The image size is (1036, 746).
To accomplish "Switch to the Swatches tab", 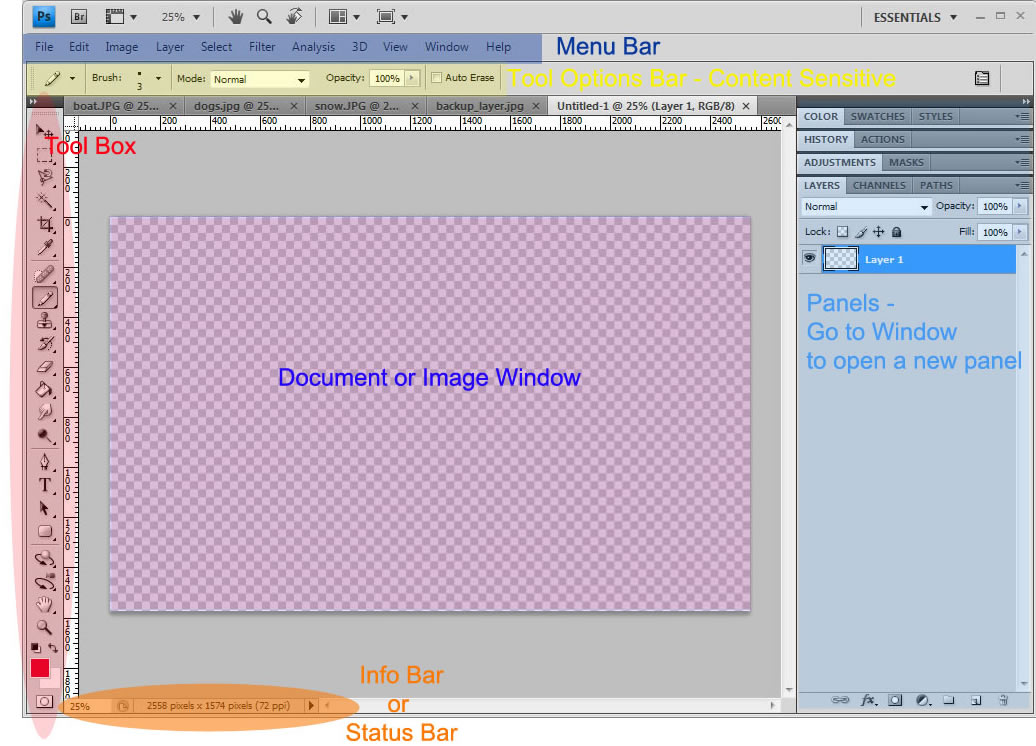I will (877, 116).
